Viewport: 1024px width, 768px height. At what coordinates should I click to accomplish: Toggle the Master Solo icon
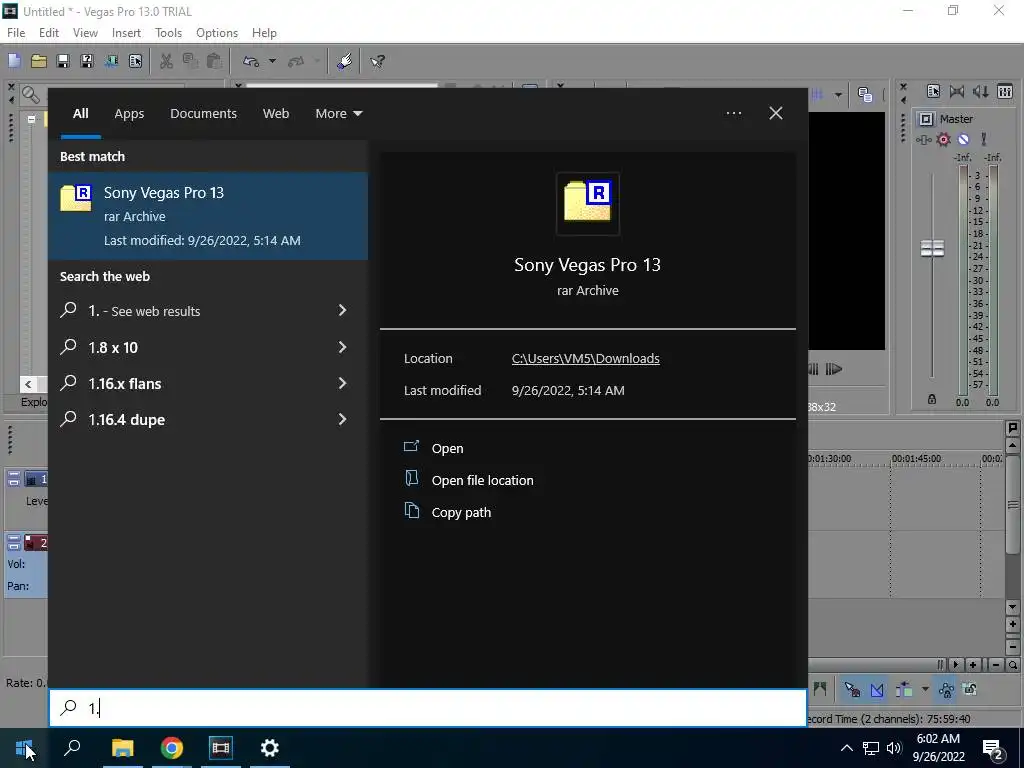984,139
